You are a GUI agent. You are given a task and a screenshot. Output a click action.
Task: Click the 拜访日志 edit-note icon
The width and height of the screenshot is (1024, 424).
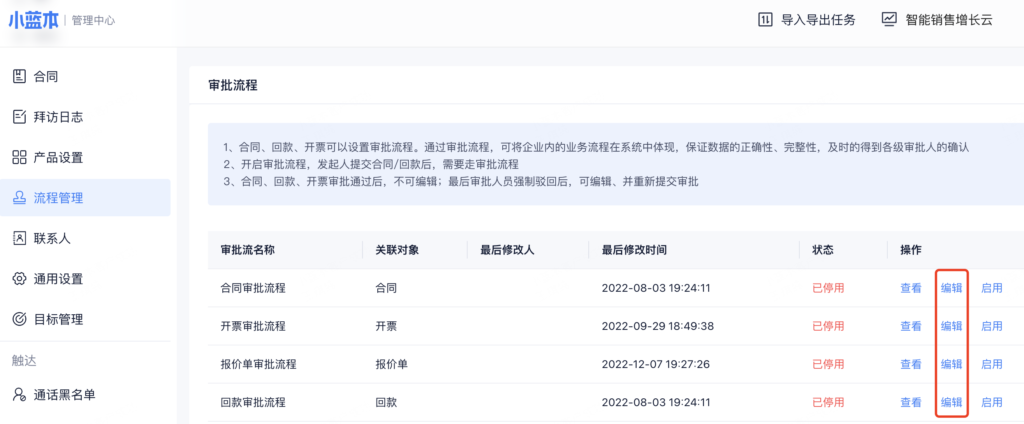coord(19,117)
